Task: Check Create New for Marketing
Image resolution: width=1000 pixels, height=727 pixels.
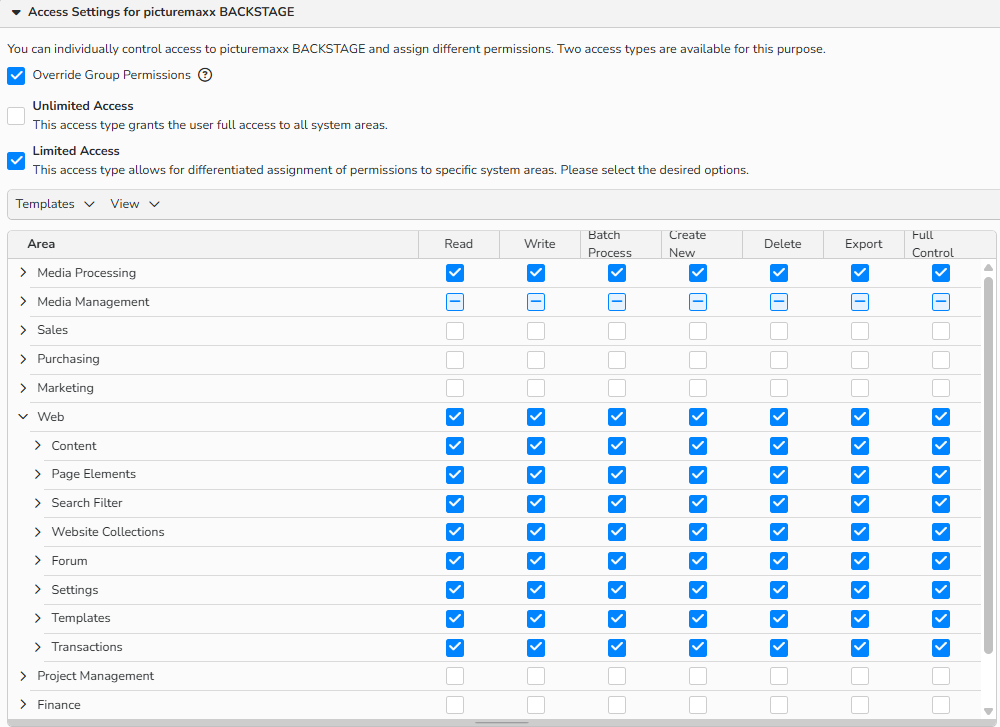Action: pyautogui.click(x=698, y=388)
